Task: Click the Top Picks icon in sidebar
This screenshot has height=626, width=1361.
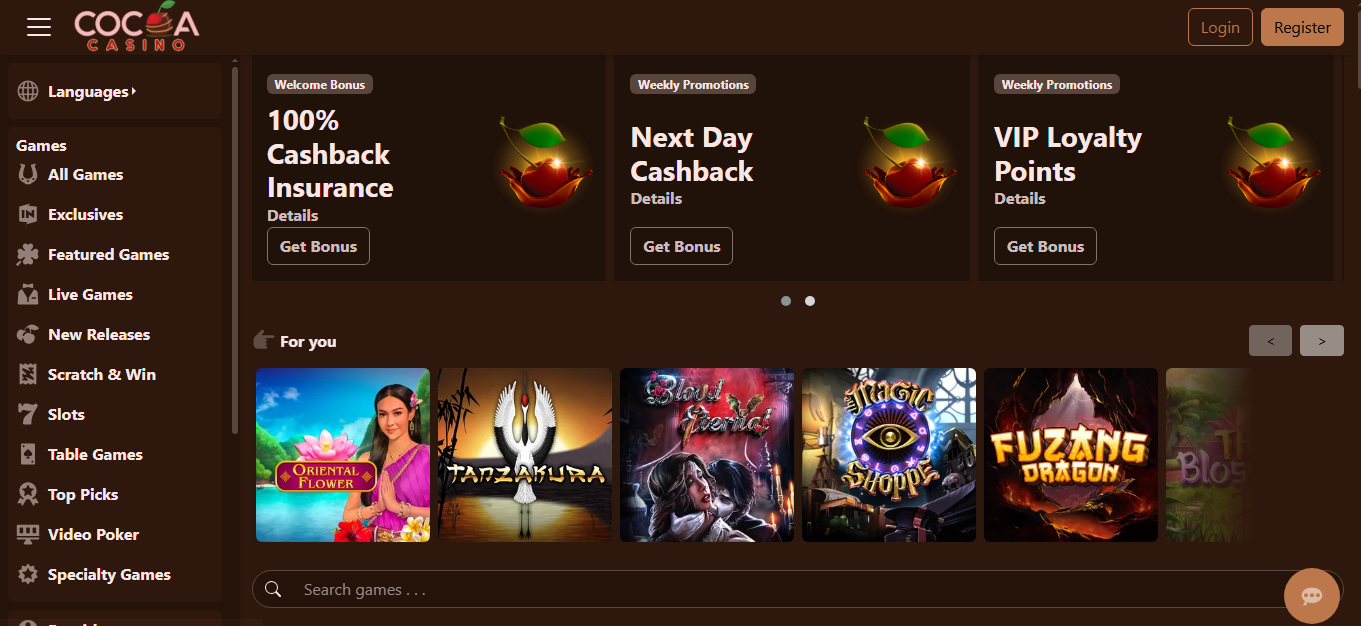Action: 28,494
